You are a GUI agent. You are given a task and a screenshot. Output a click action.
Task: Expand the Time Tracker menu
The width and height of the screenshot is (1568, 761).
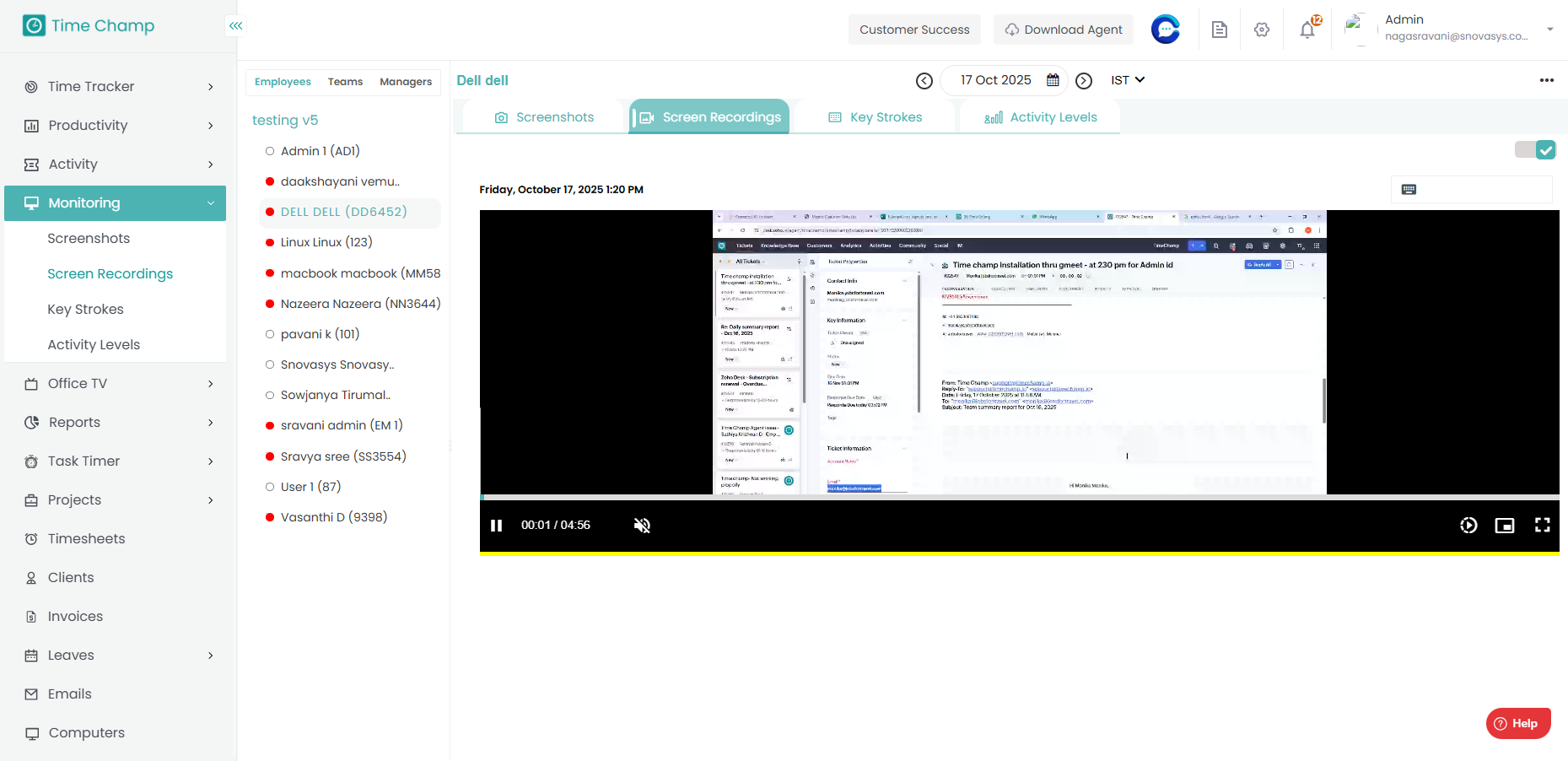point(118,87)
